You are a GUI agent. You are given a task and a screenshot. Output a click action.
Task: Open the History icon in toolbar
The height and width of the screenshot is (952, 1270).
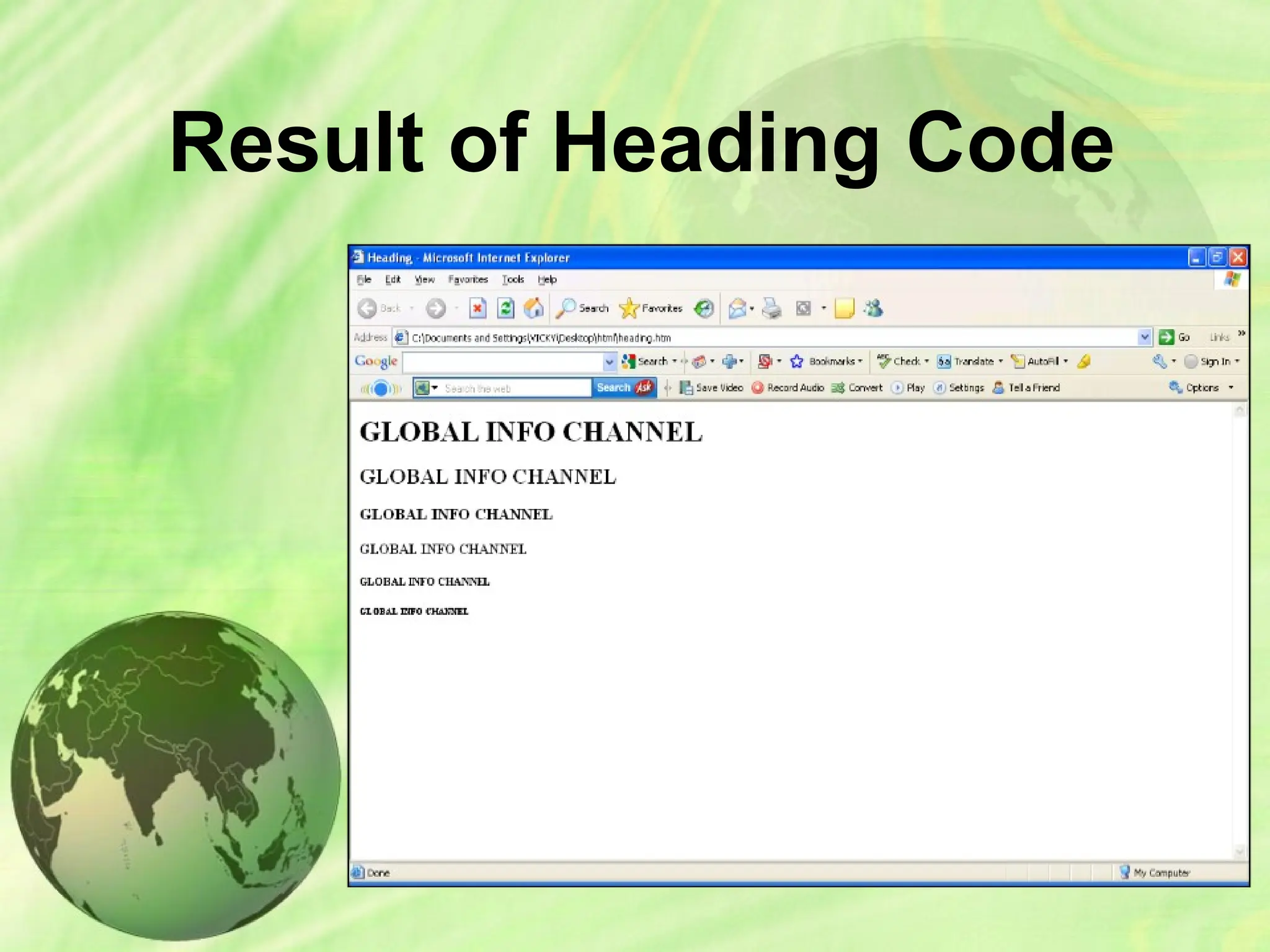pos(704,308)
